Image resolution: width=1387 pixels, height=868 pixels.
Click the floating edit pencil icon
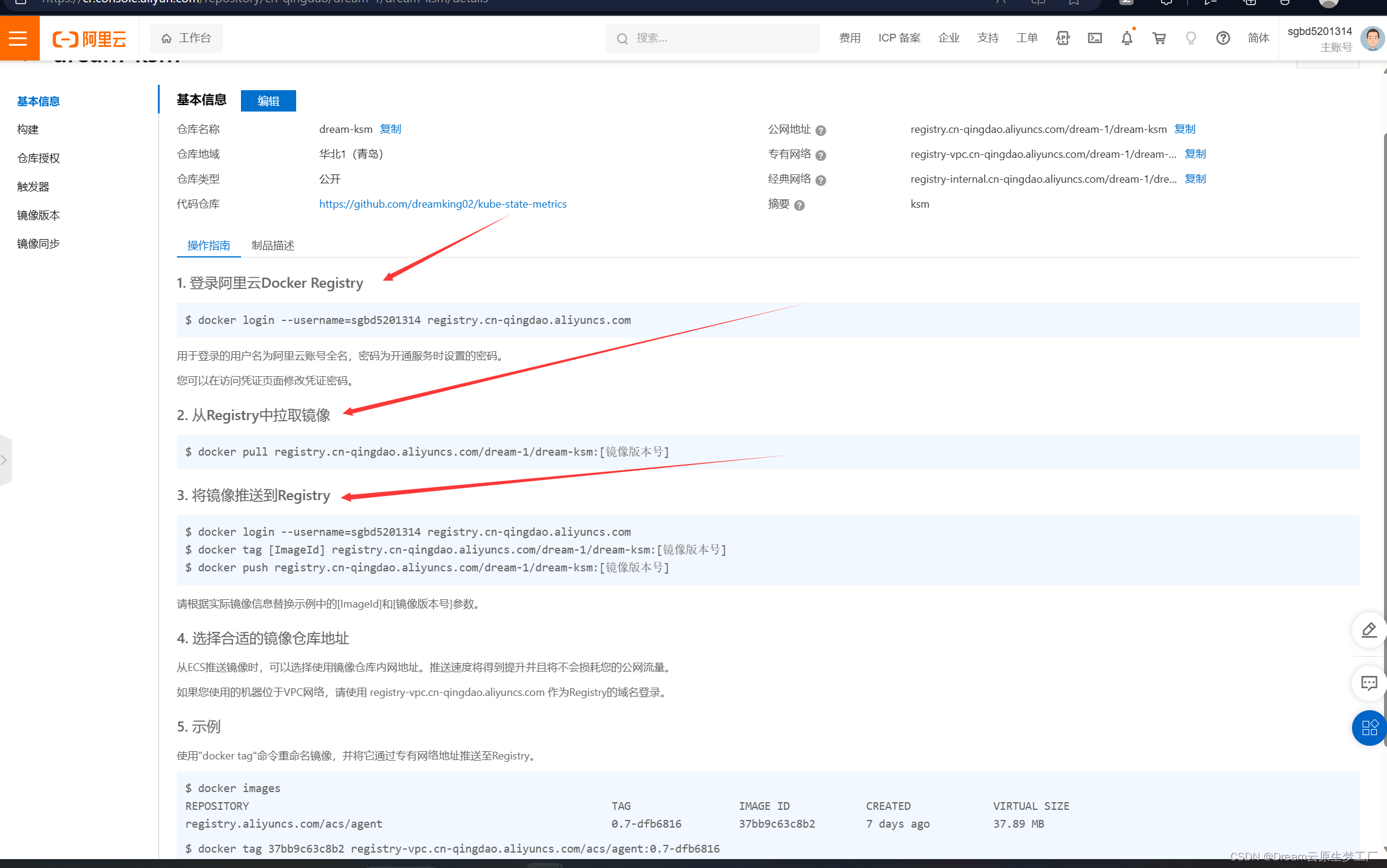pos(1369,630)
